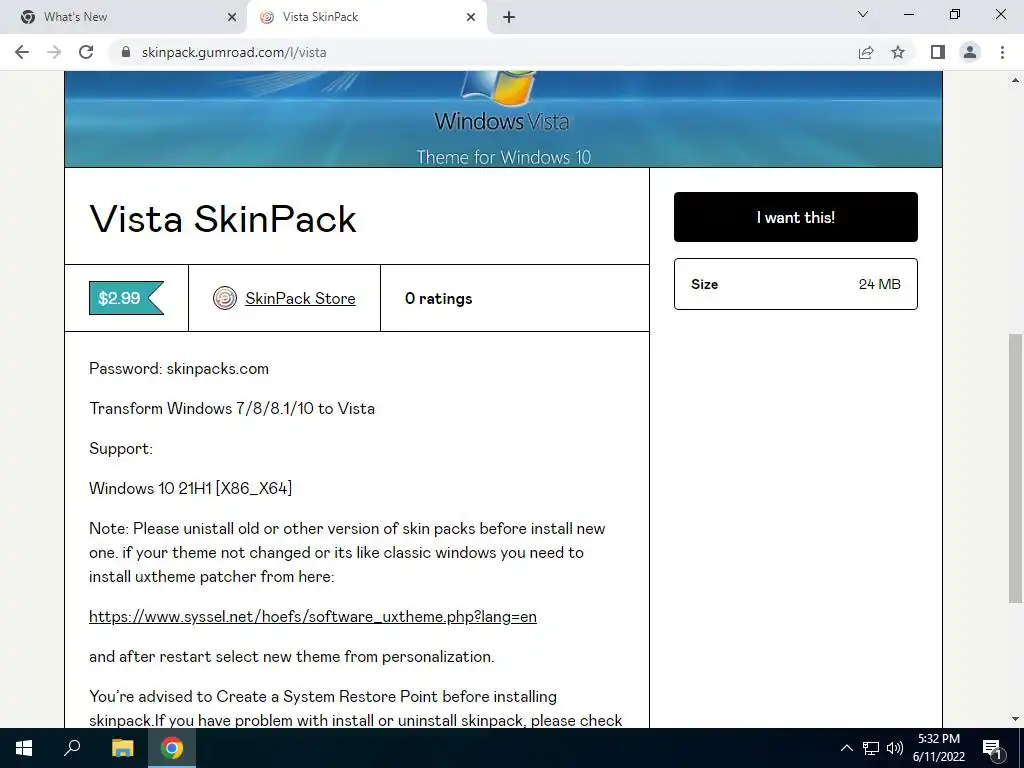Share this page using the share icon
The width and height of the screenshot is (1024, 768).
[866, 52]
